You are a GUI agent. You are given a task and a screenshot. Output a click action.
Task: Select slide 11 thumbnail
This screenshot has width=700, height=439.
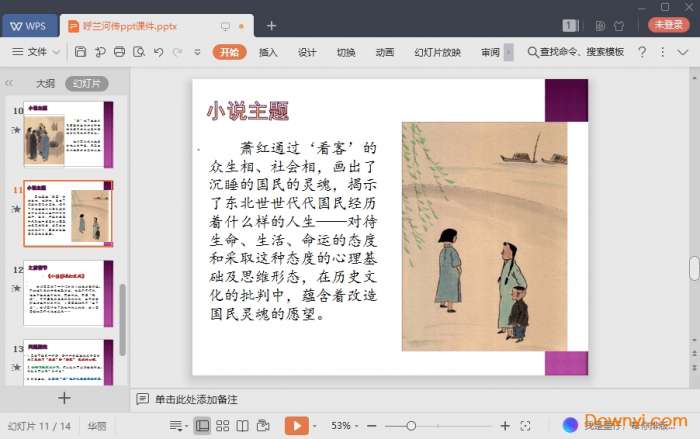[68, 214]
